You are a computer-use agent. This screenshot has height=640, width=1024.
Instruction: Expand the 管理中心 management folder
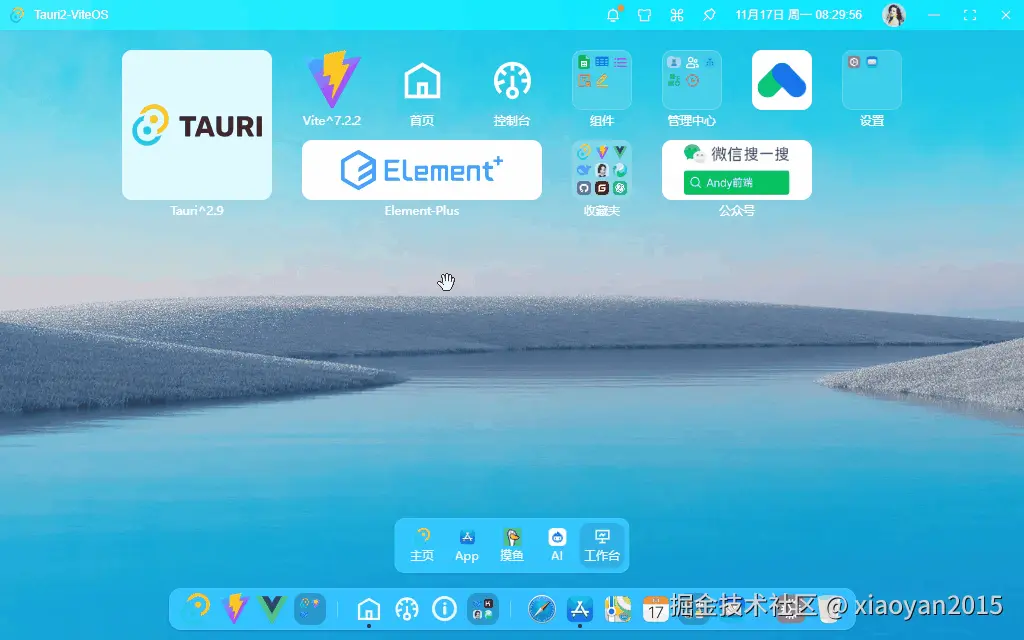(x=692, y=80)
